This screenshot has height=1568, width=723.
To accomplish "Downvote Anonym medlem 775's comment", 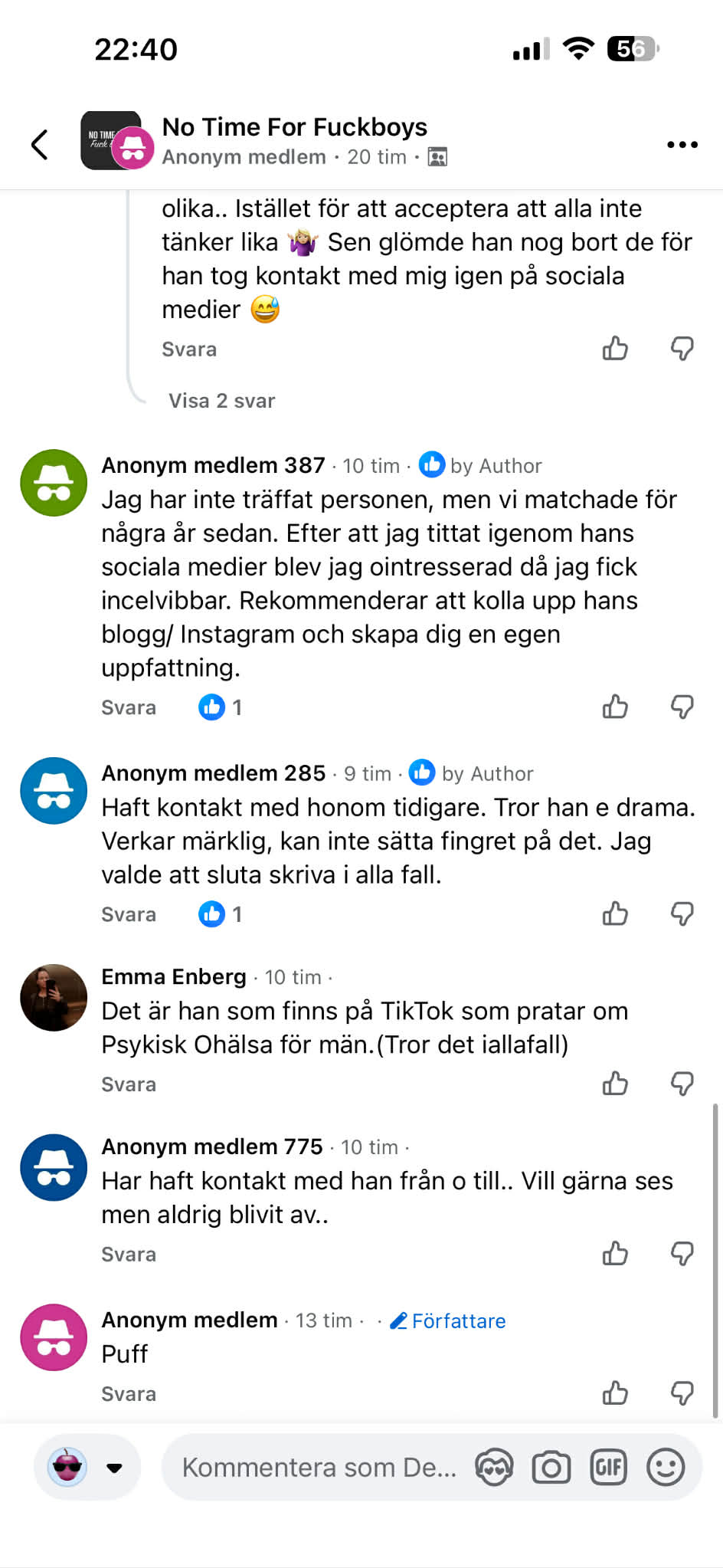I will pyautogui.click(x=682, y=1254).
